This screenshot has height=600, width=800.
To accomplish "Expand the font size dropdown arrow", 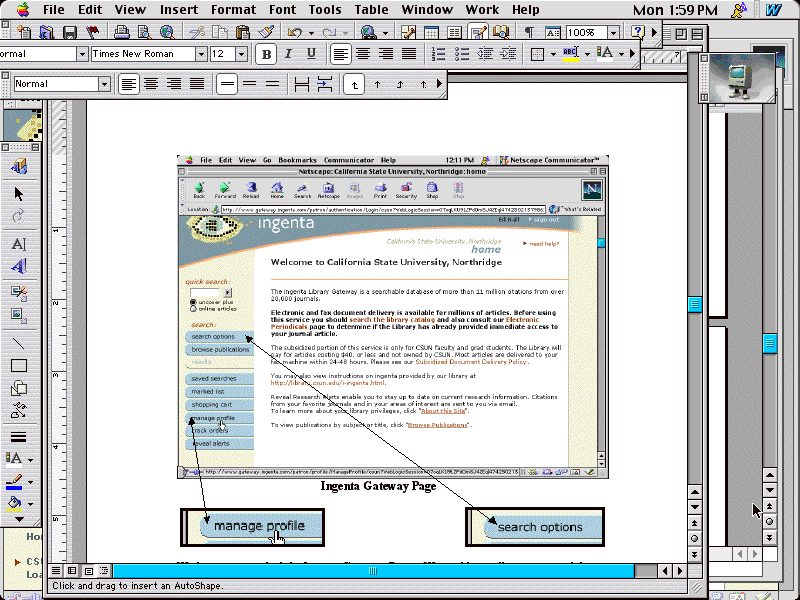I will pyautogui.click(x=241, y=54).
